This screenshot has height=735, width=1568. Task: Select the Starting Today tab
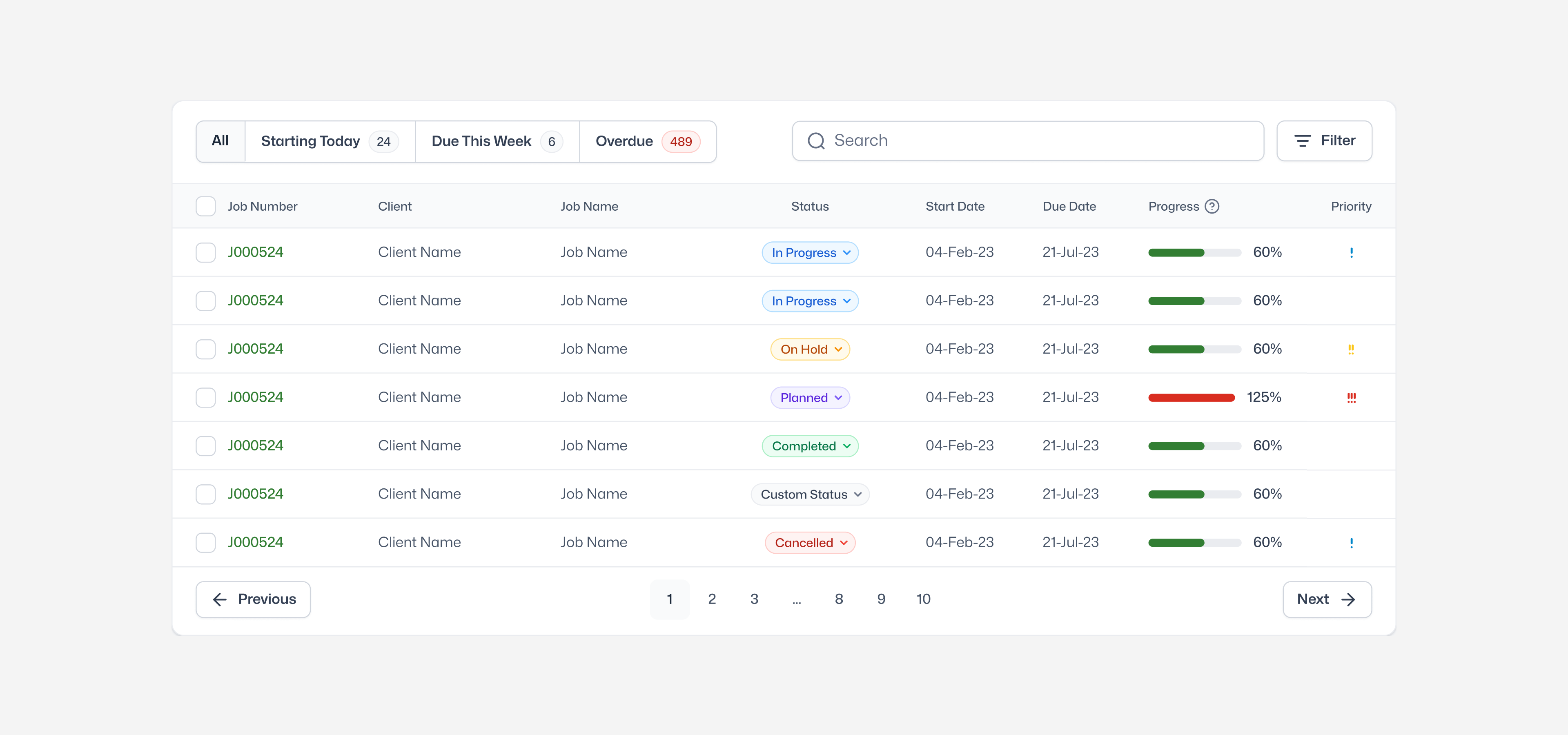click(x=330, y=141)
